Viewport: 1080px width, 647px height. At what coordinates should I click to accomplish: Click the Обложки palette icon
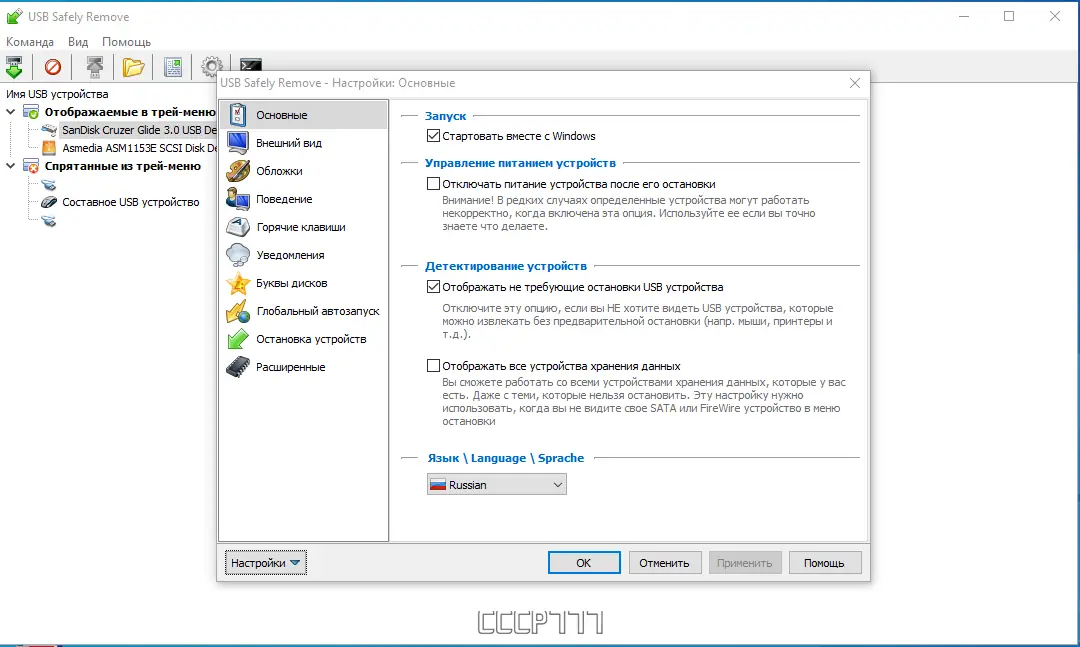pos(238,171)
